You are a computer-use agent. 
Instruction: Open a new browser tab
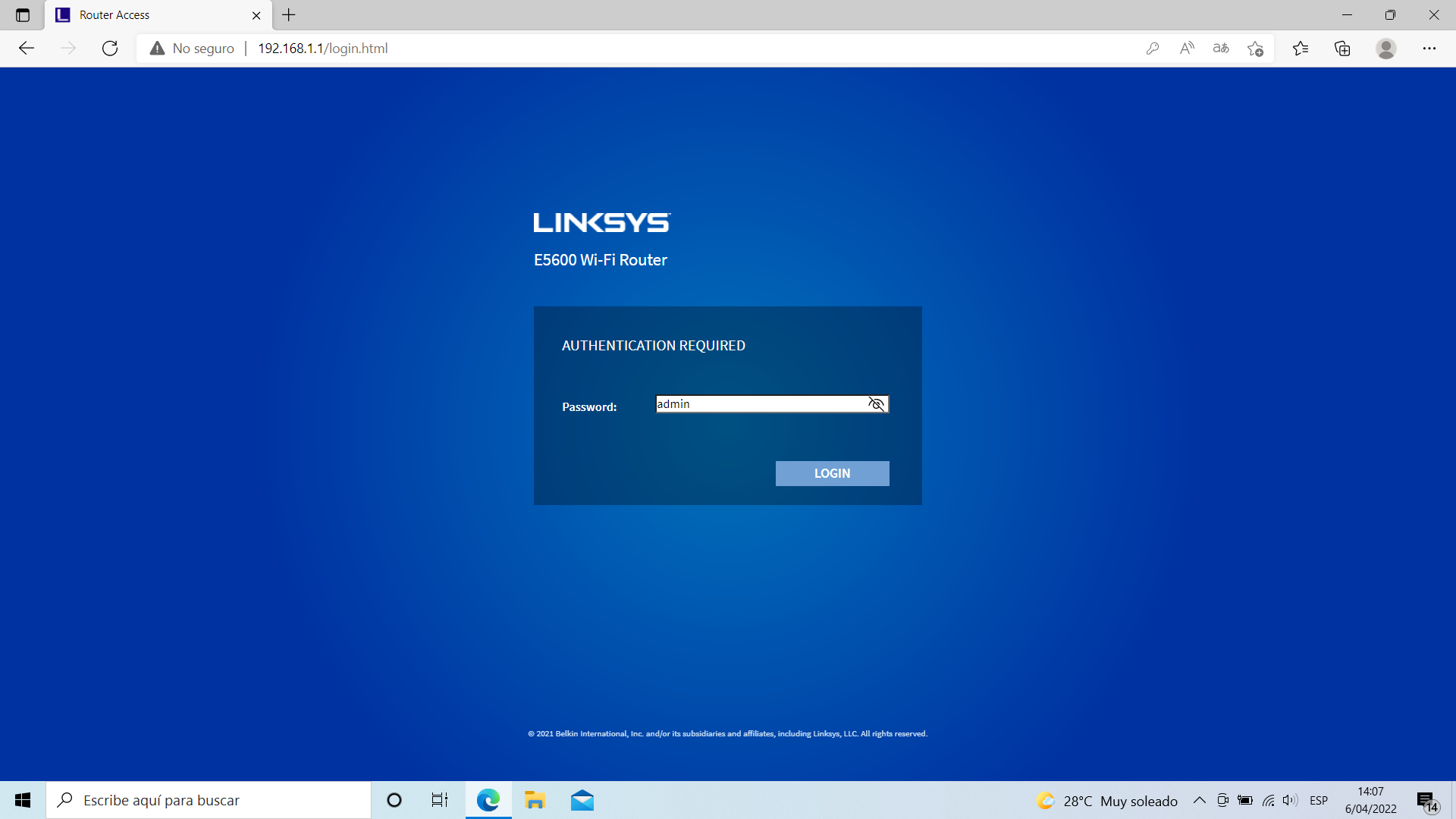(x=289, y=15)
